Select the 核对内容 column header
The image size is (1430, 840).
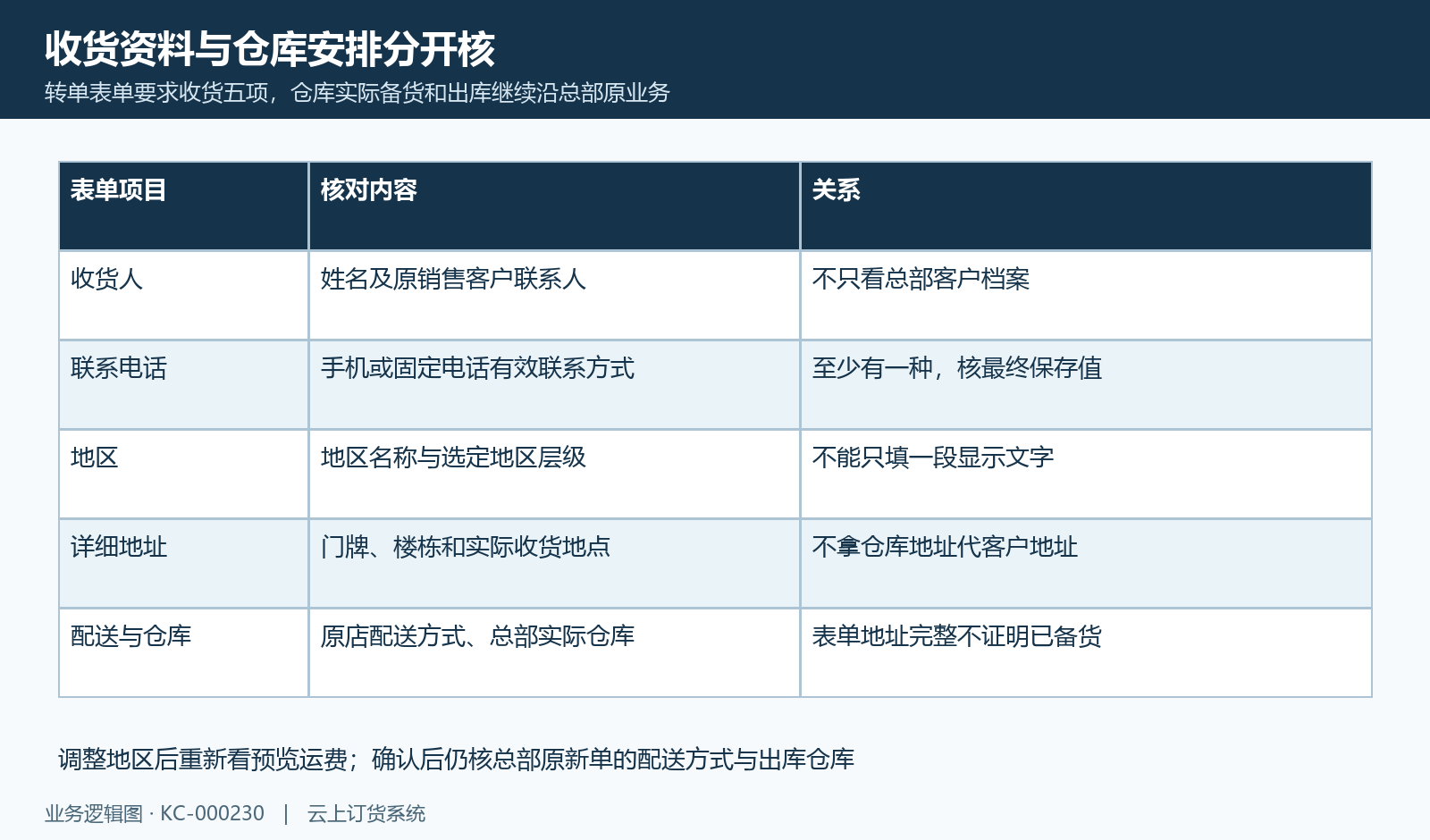(554, 206)
